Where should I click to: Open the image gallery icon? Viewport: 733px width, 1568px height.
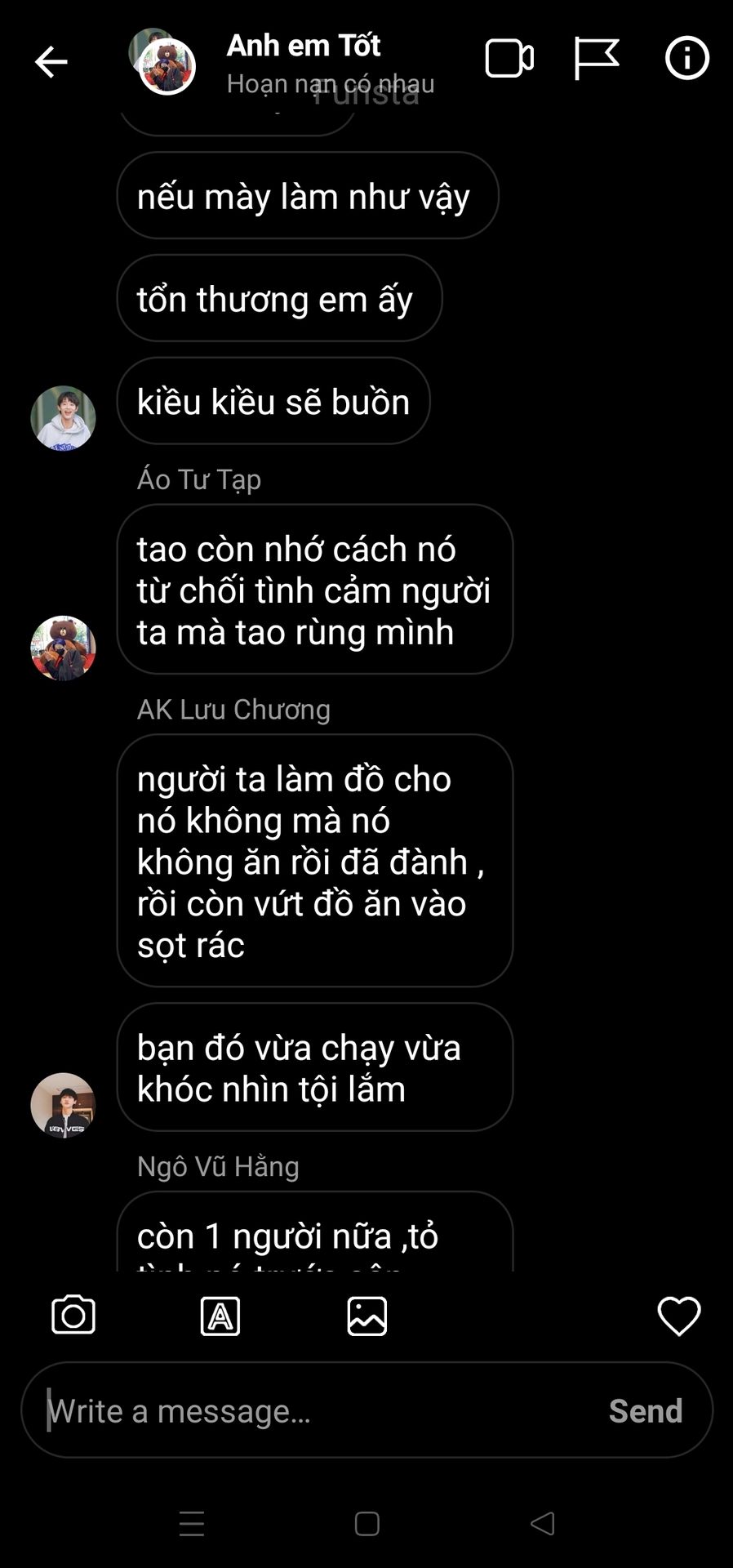coord(367,1316)
